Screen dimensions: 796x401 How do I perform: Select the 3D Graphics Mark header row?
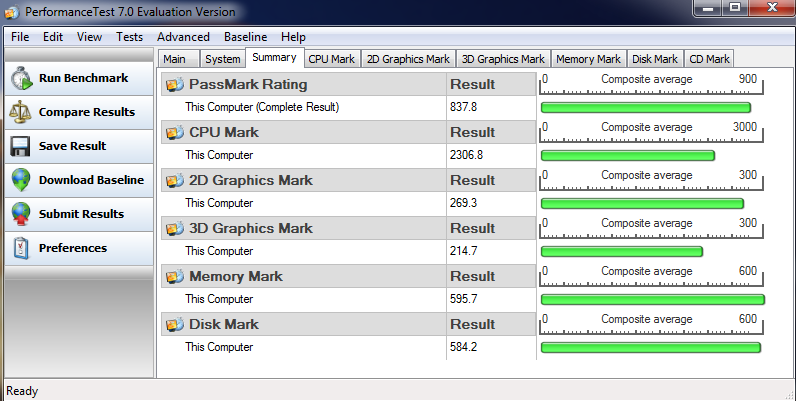pyautogui.click(x=349, y=228)
